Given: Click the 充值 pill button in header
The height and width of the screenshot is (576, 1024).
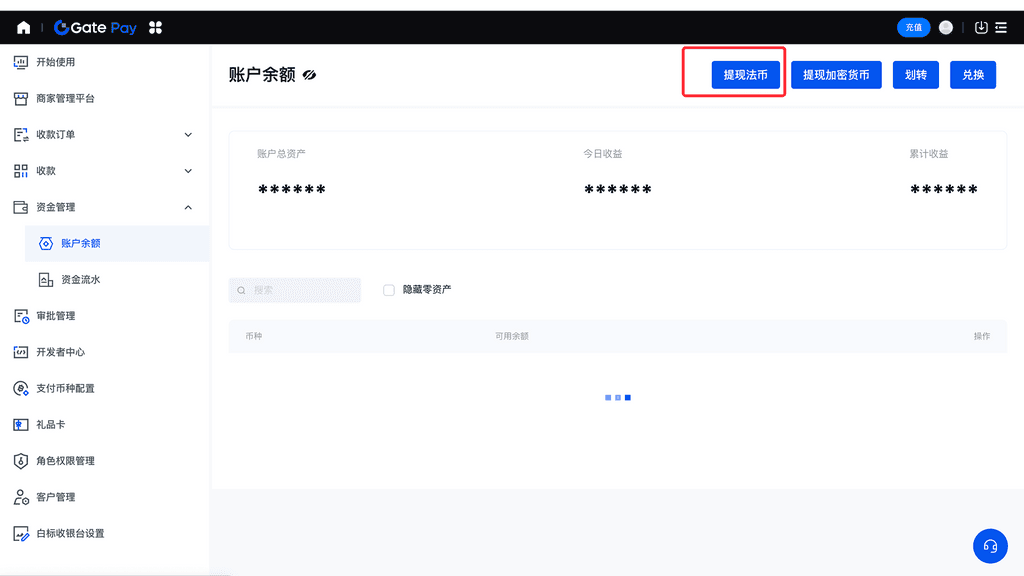Looking at the screenshot, I should click(913, 28).
